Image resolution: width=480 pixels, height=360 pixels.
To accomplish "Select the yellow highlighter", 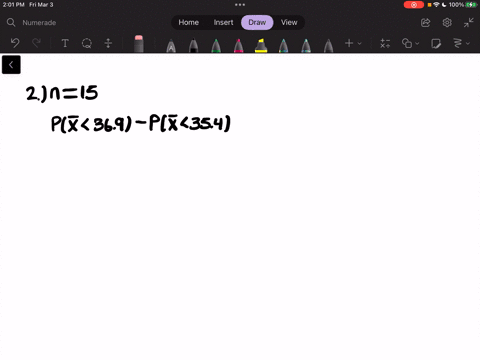I will click(261, 46).
